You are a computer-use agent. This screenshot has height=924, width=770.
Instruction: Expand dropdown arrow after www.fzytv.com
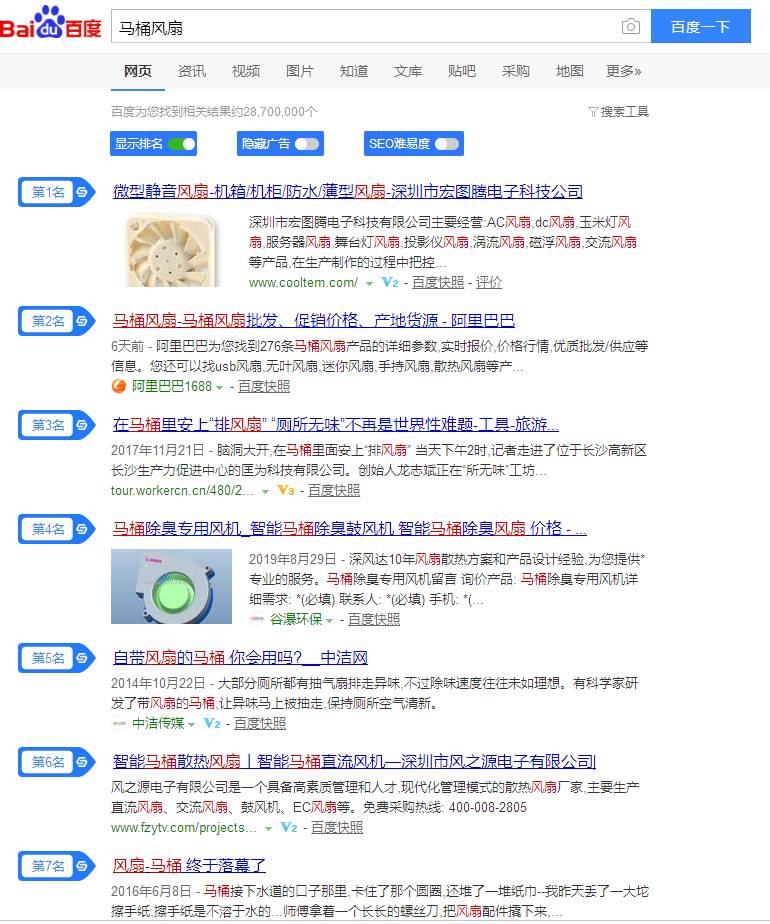[x=268, y=829]
